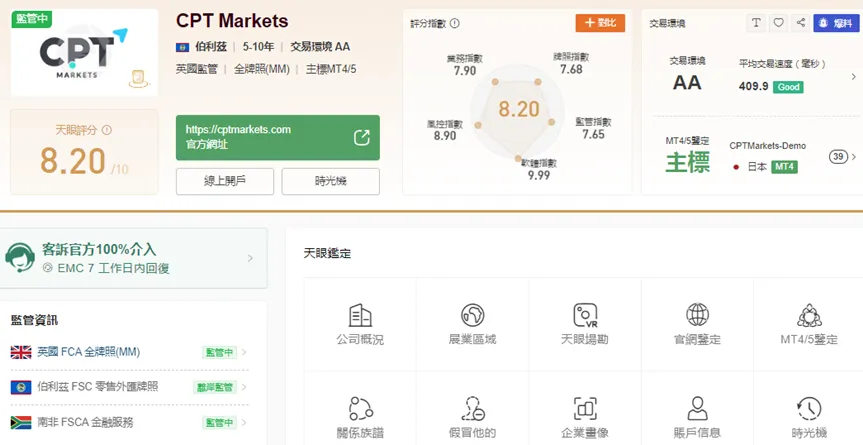Open the 時光機 clock icon tile

pyautogui.click(x=809, y=409)
